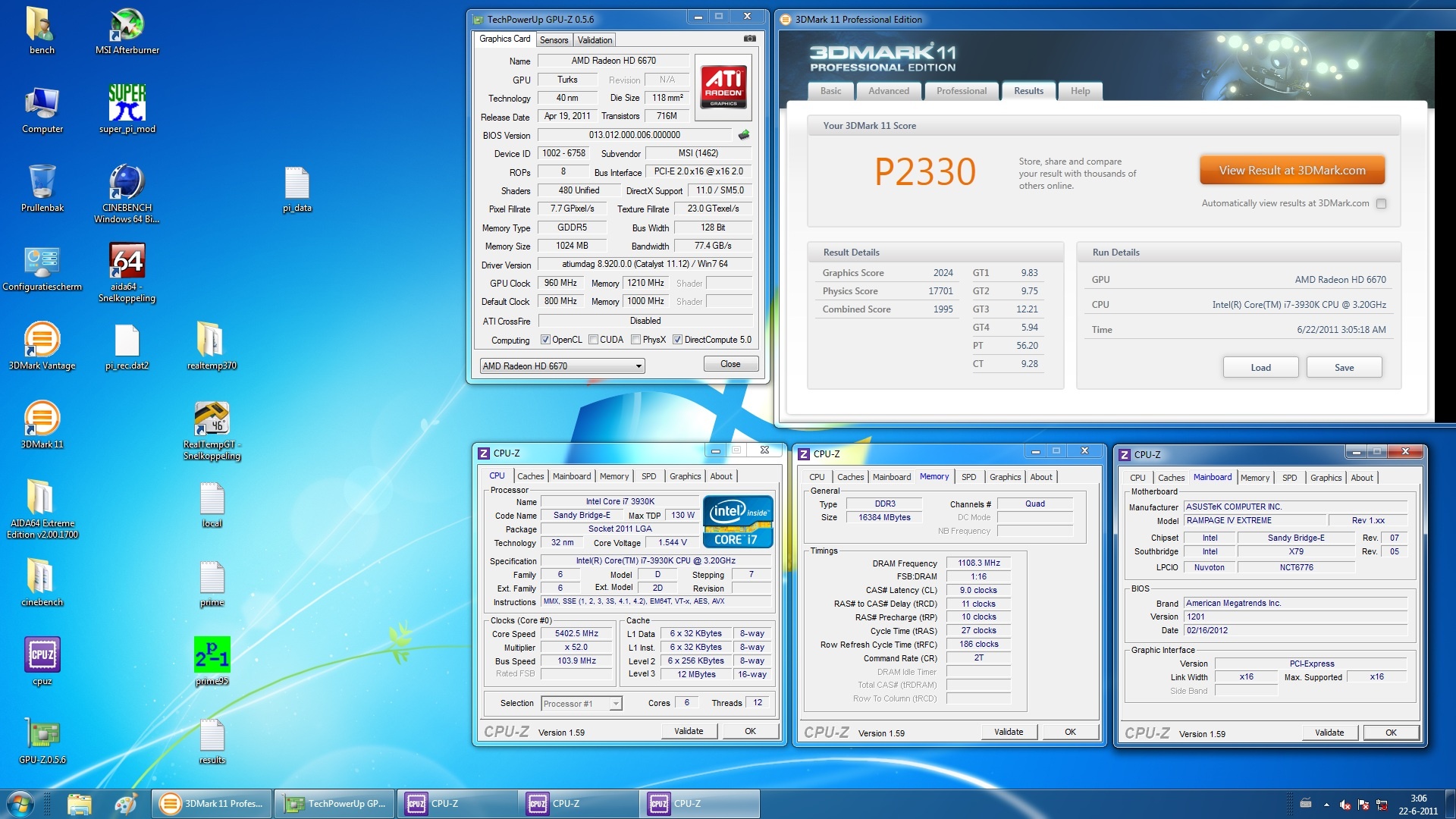
Task: Open 3DMark 11 Advanced tab
Action: point(889,91)
